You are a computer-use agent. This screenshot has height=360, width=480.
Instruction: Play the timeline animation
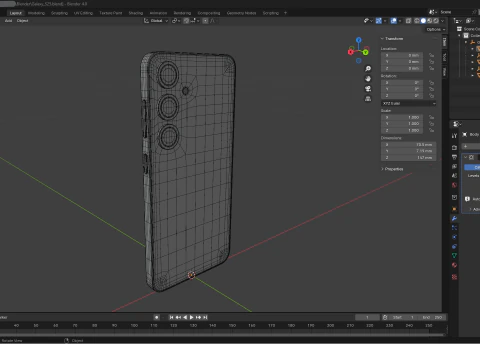coord(192,317)
